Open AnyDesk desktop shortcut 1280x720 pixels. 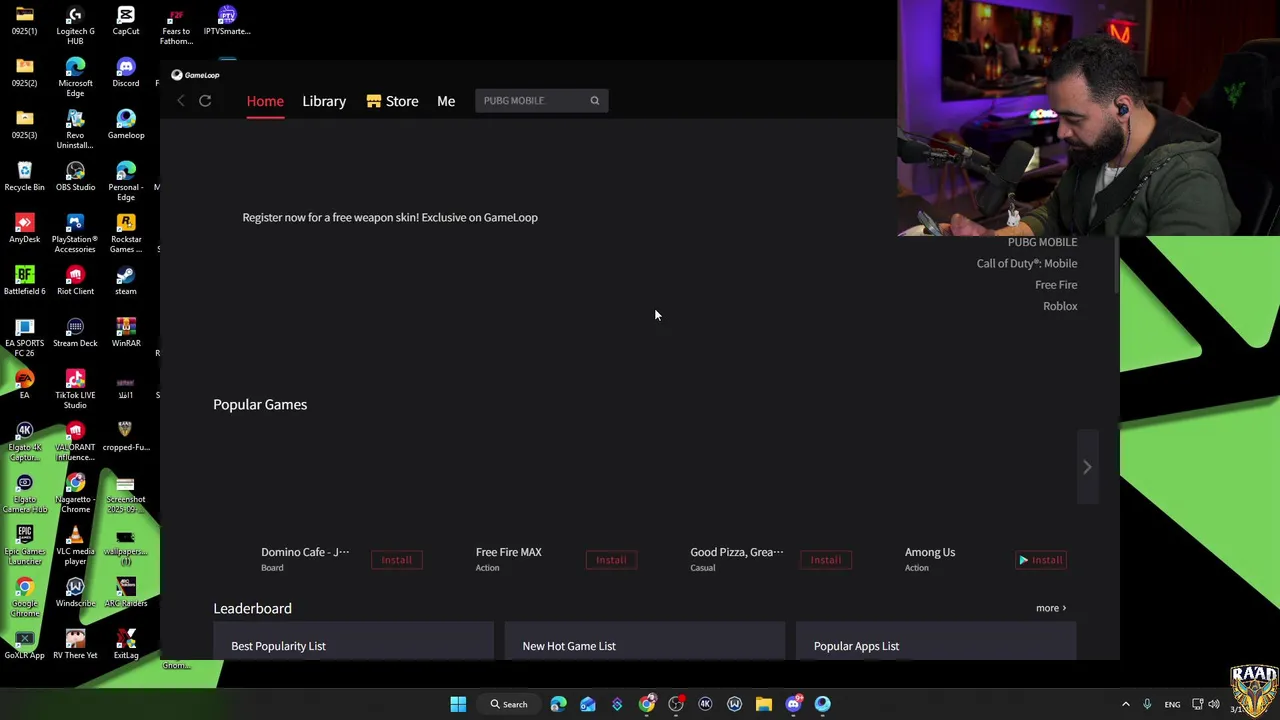[x=25, y=229]
